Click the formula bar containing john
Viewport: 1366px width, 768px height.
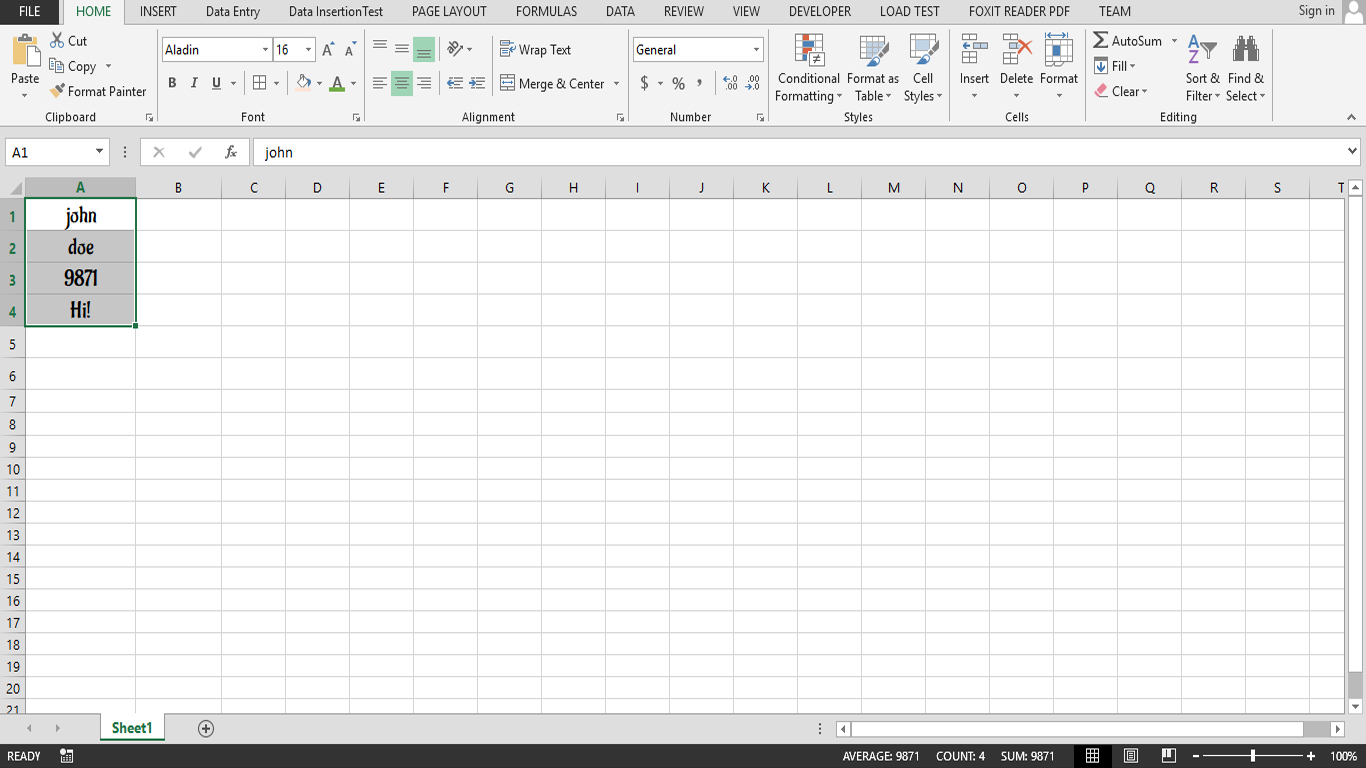click(x=797, y=152)
